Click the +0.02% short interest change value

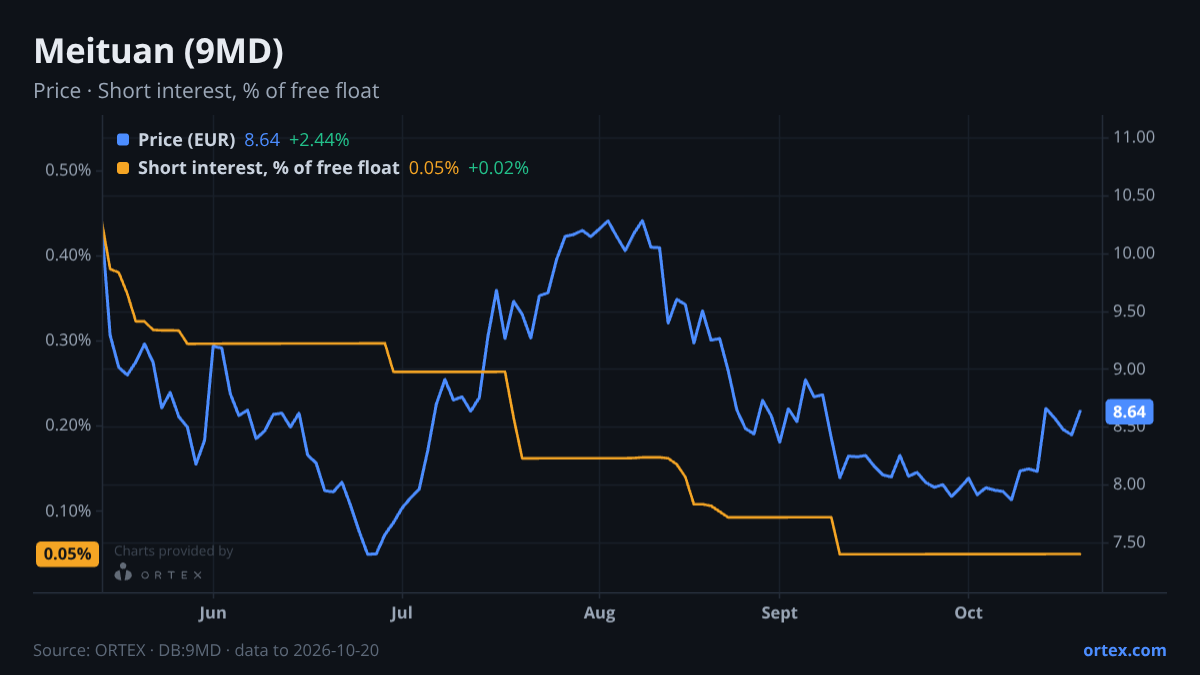point(498,168)
